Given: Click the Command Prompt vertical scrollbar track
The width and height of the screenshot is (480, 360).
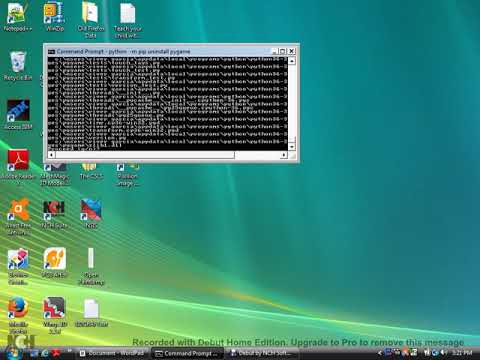Looking at the screenshot, I should pos(292,104).
